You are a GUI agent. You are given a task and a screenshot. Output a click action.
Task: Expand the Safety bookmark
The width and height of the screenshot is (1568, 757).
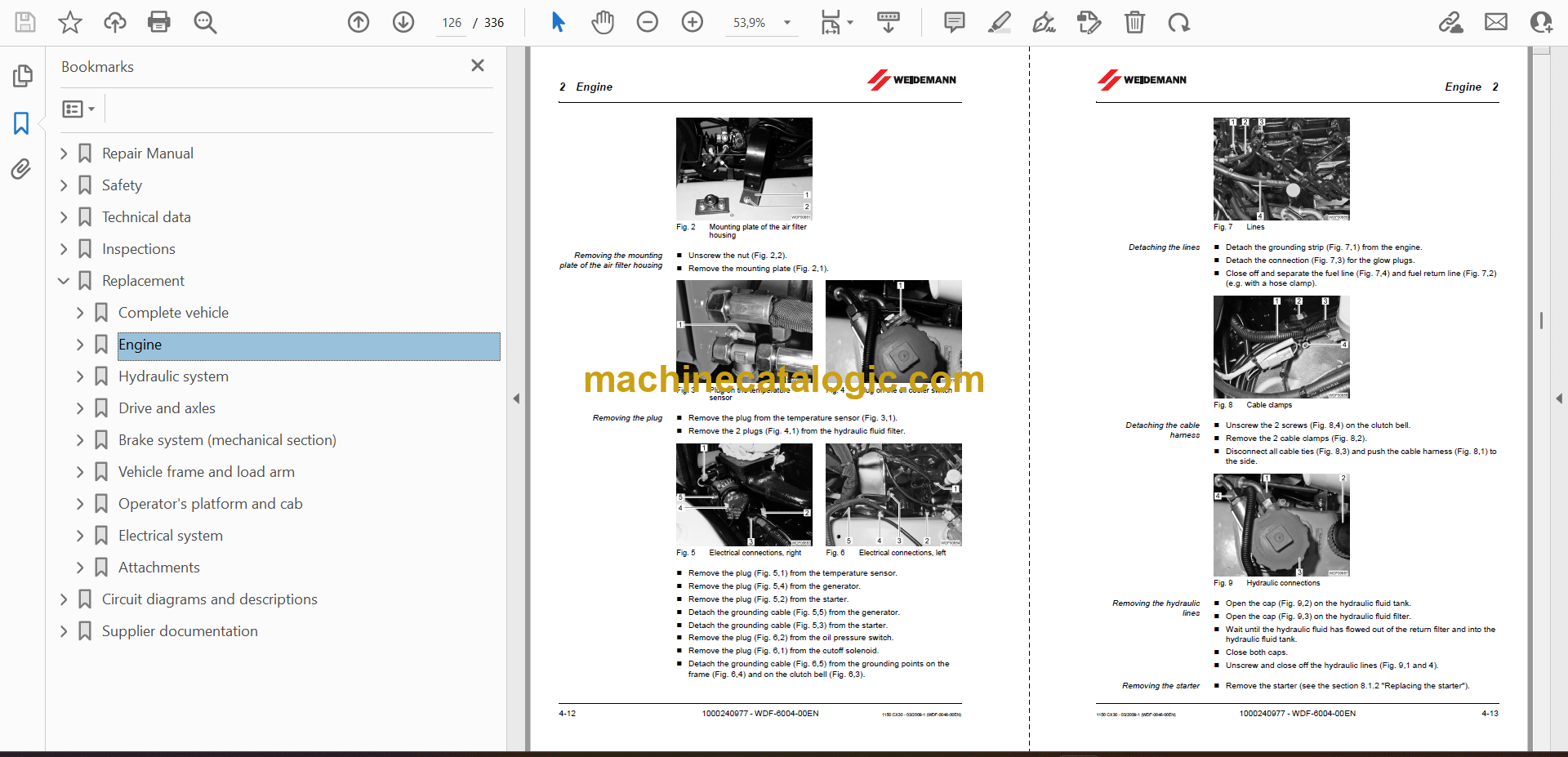(64, 185)
